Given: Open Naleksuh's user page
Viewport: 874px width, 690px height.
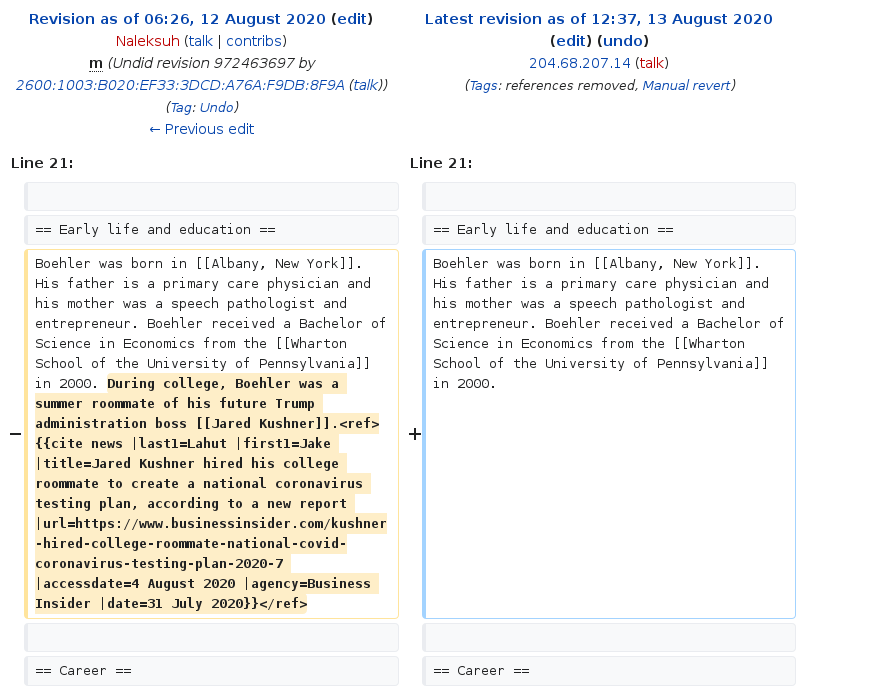Looking at the screenshot, I should 148,40.
